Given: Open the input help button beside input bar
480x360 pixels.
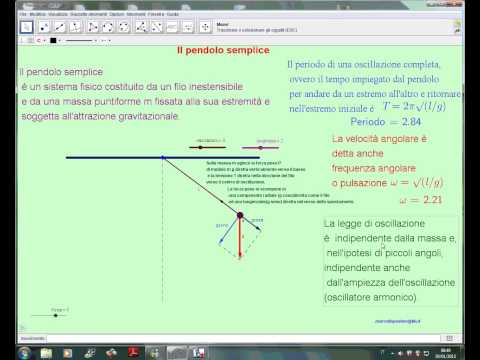Looking at the screenshot, I should (x=449, y=338).
